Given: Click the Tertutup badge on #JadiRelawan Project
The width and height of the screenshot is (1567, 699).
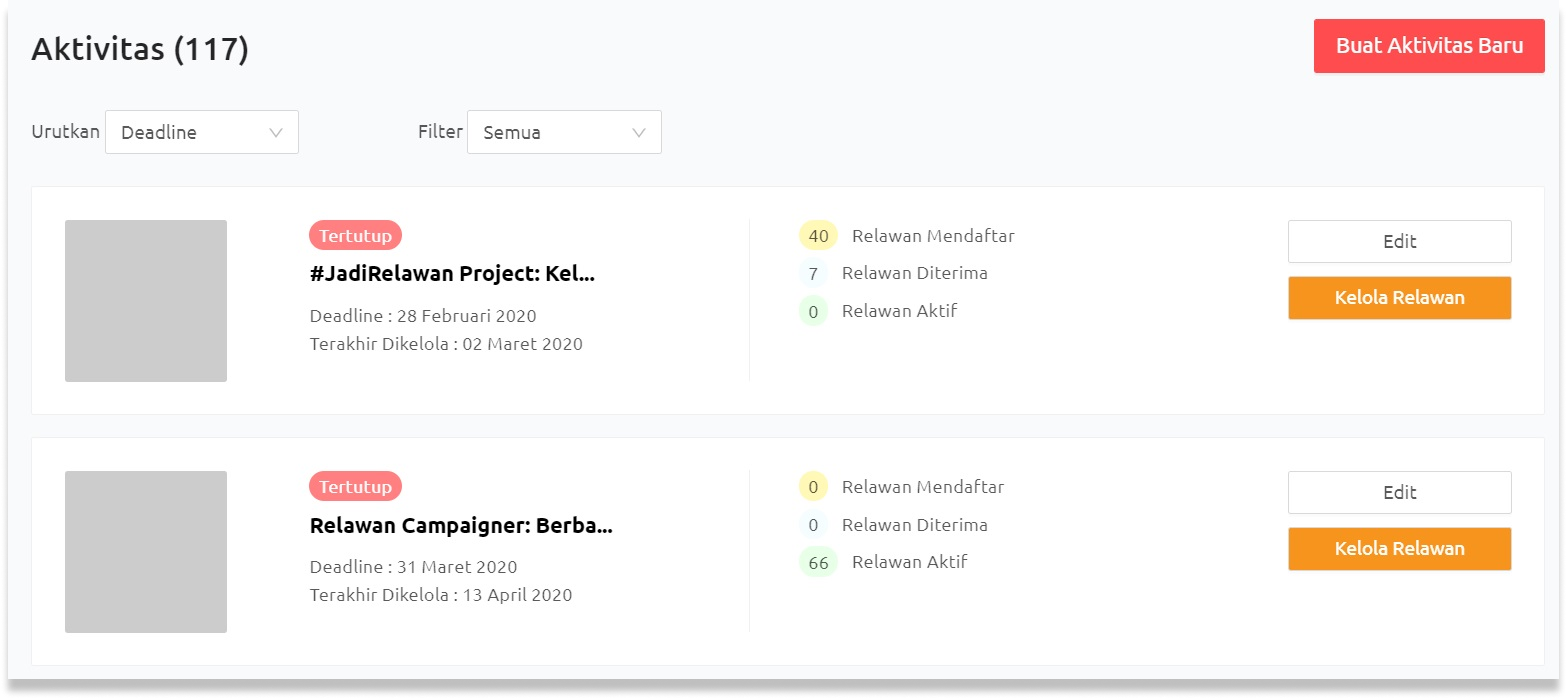Looking at the screenshot, I should [x=355, y=236].
